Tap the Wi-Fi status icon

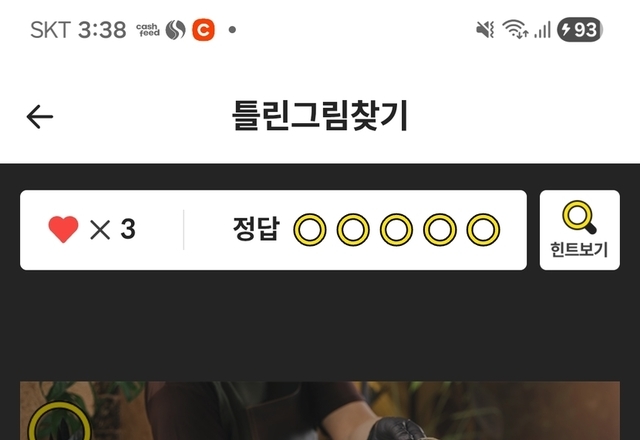516,29
